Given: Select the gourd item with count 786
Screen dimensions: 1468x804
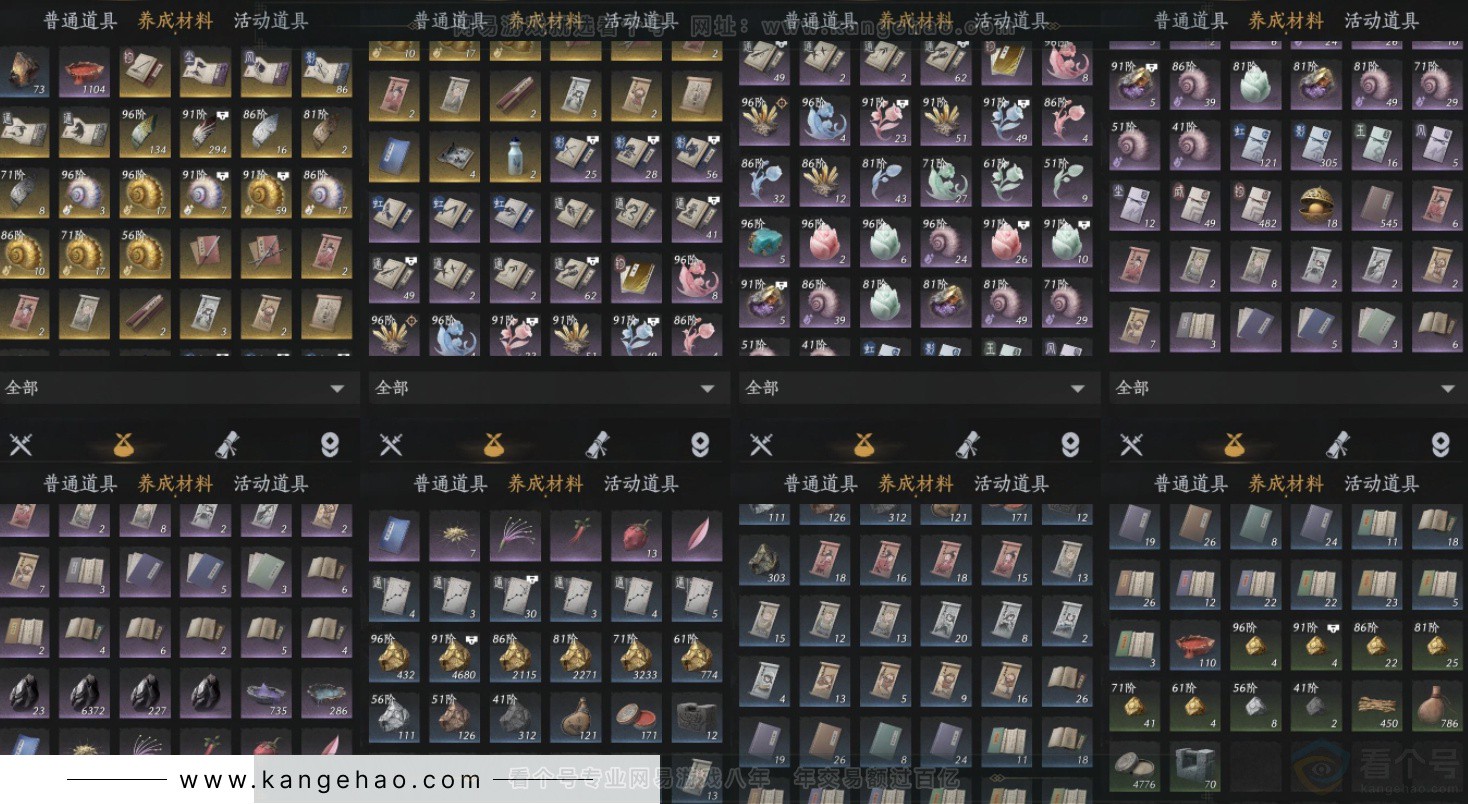Looking at the screenshot, I should [1437, 704].
